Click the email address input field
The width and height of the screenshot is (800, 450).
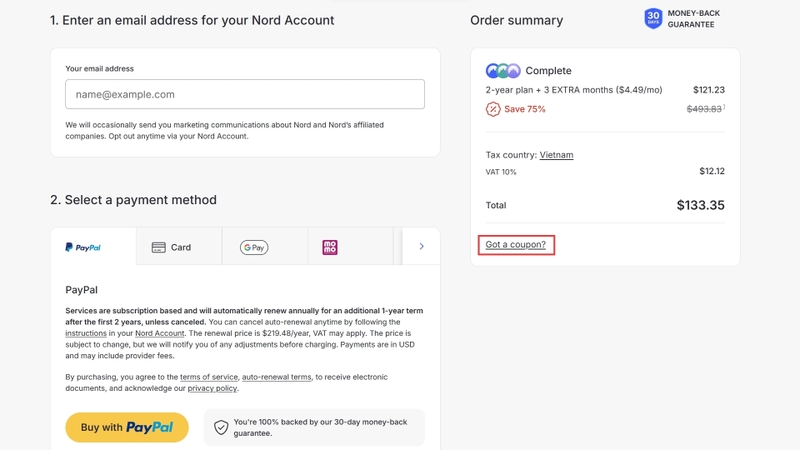[x=245, y=94]
